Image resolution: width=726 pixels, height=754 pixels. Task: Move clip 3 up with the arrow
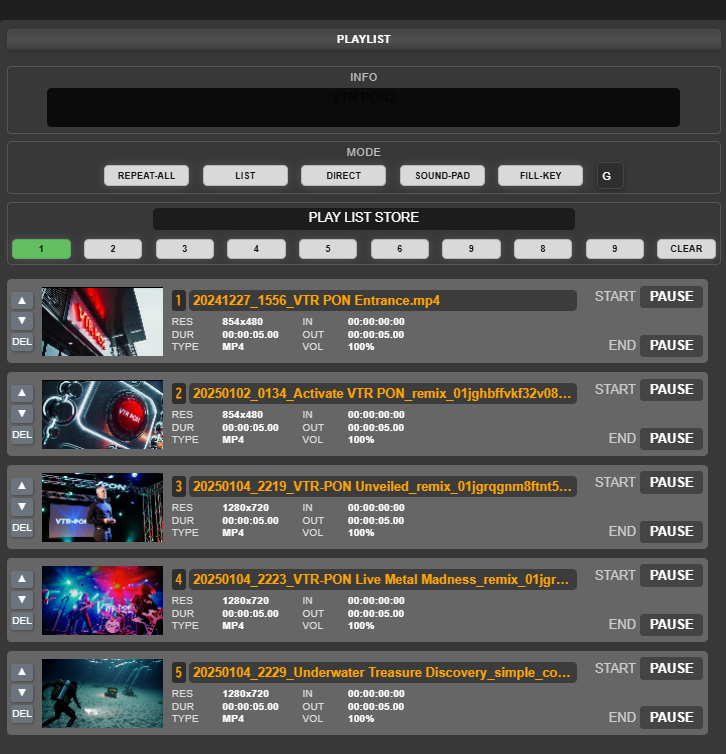click(22, 486)
